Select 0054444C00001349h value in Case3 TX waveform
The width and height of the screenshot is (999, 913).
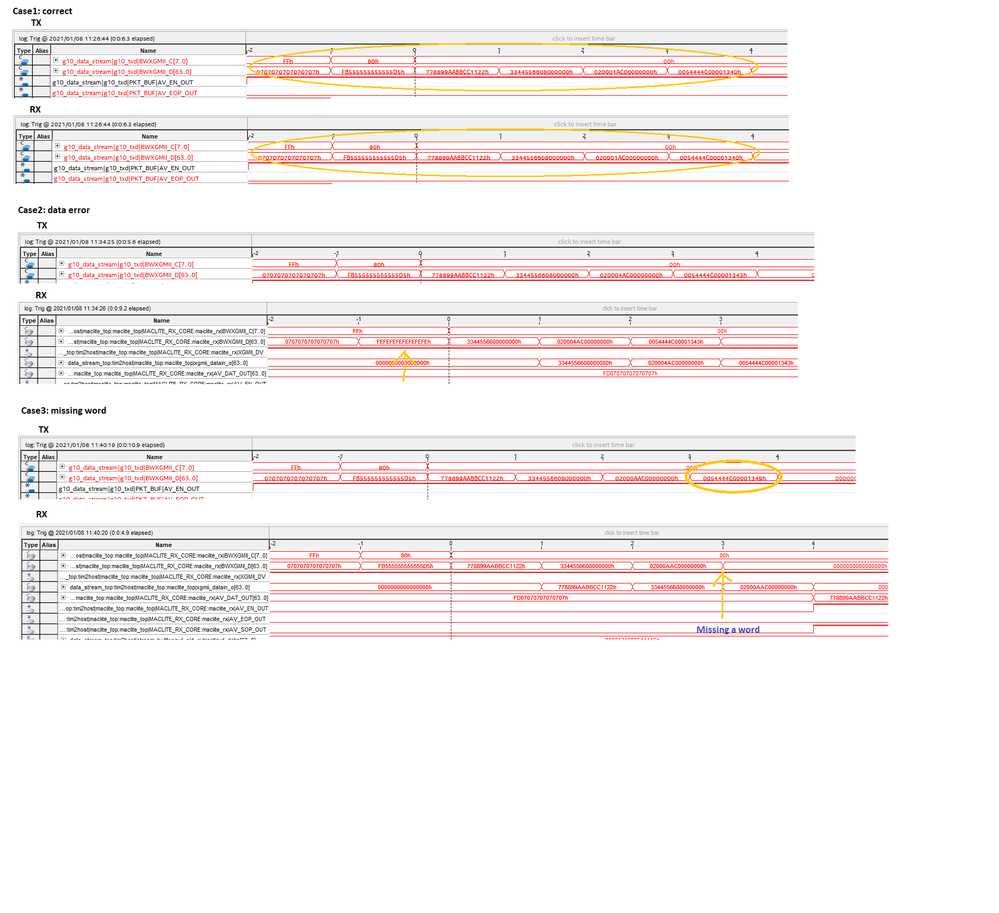[734, 478]
